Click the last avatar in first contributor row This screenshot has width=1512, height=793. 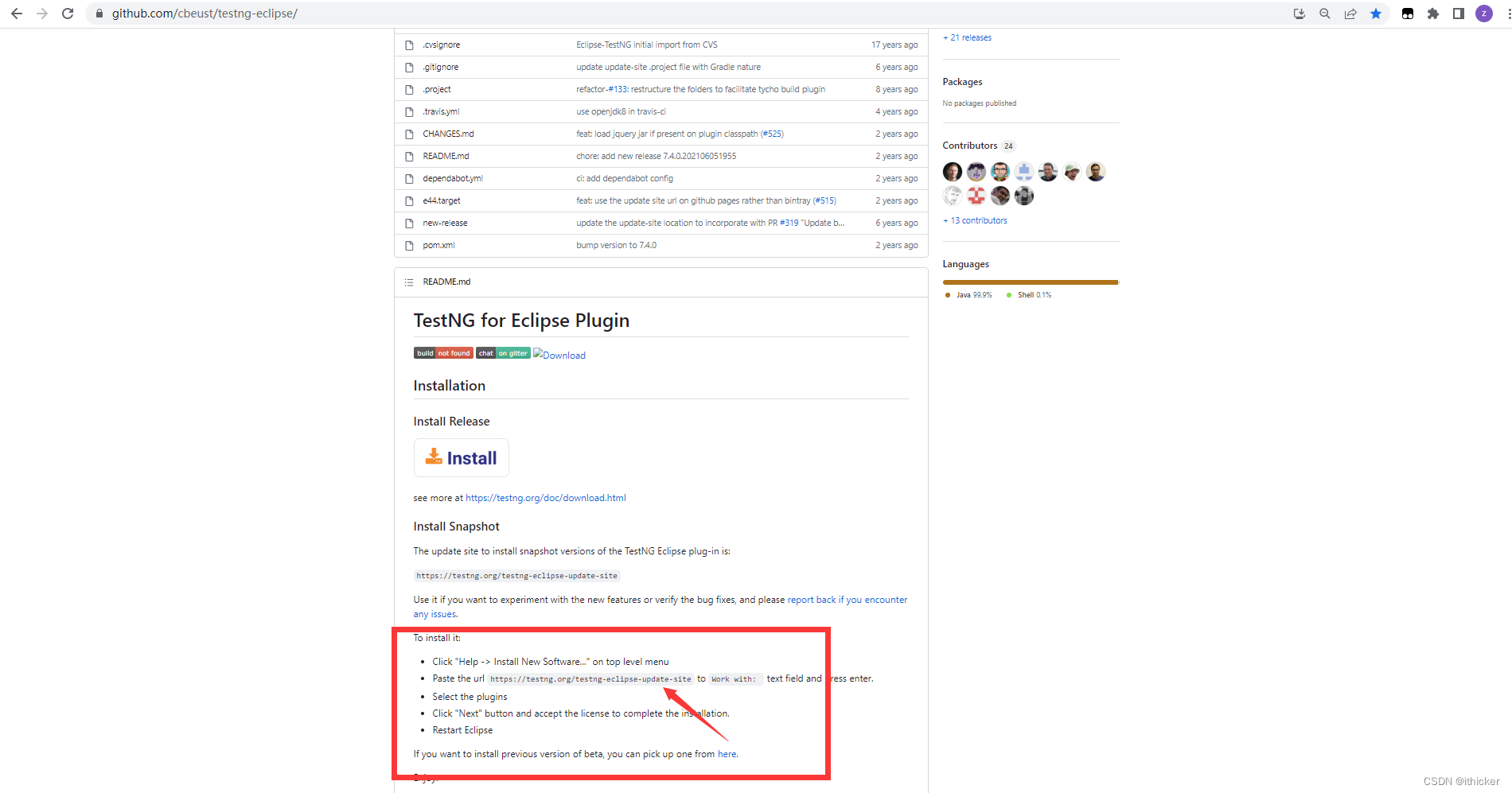point(1096,172)
